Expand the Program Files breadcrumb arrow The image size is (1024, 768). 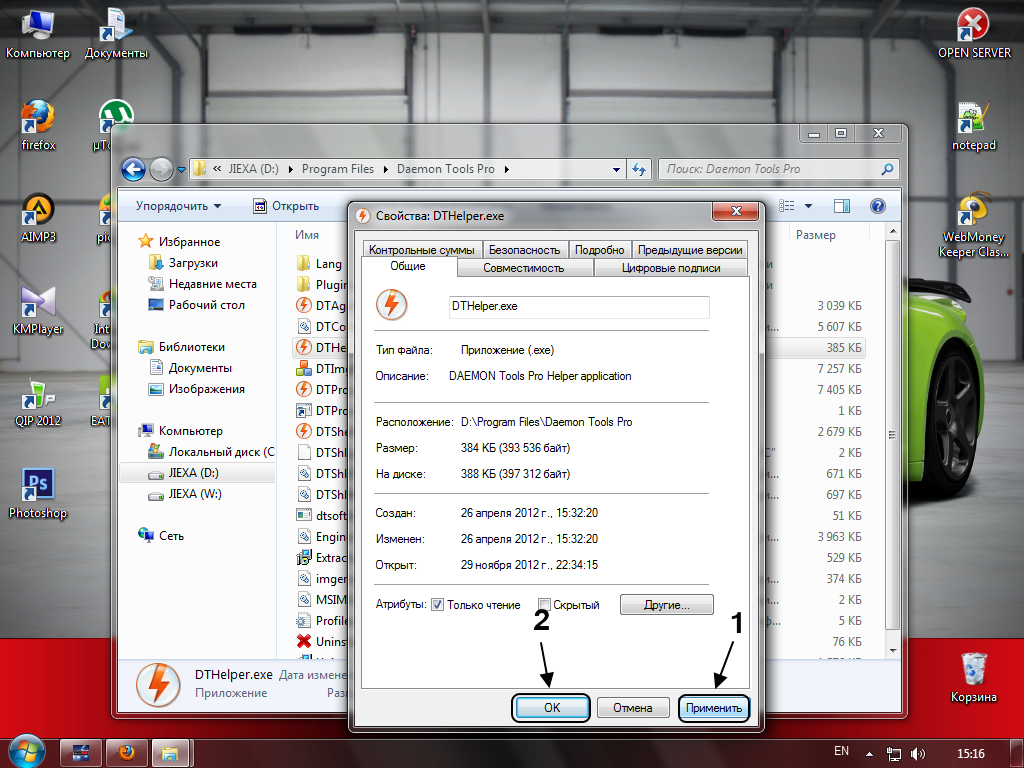coord(385,169)
